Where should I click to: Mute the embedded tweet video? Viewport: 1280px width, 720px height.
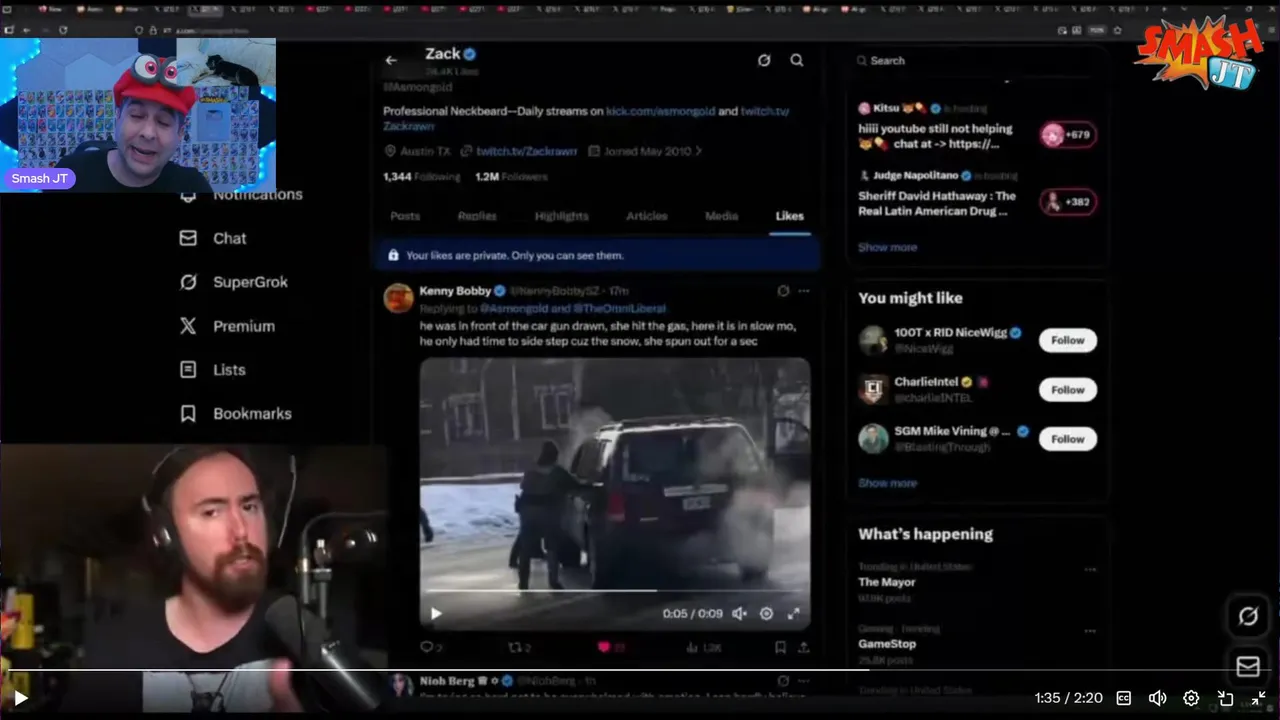click(739, 613)
